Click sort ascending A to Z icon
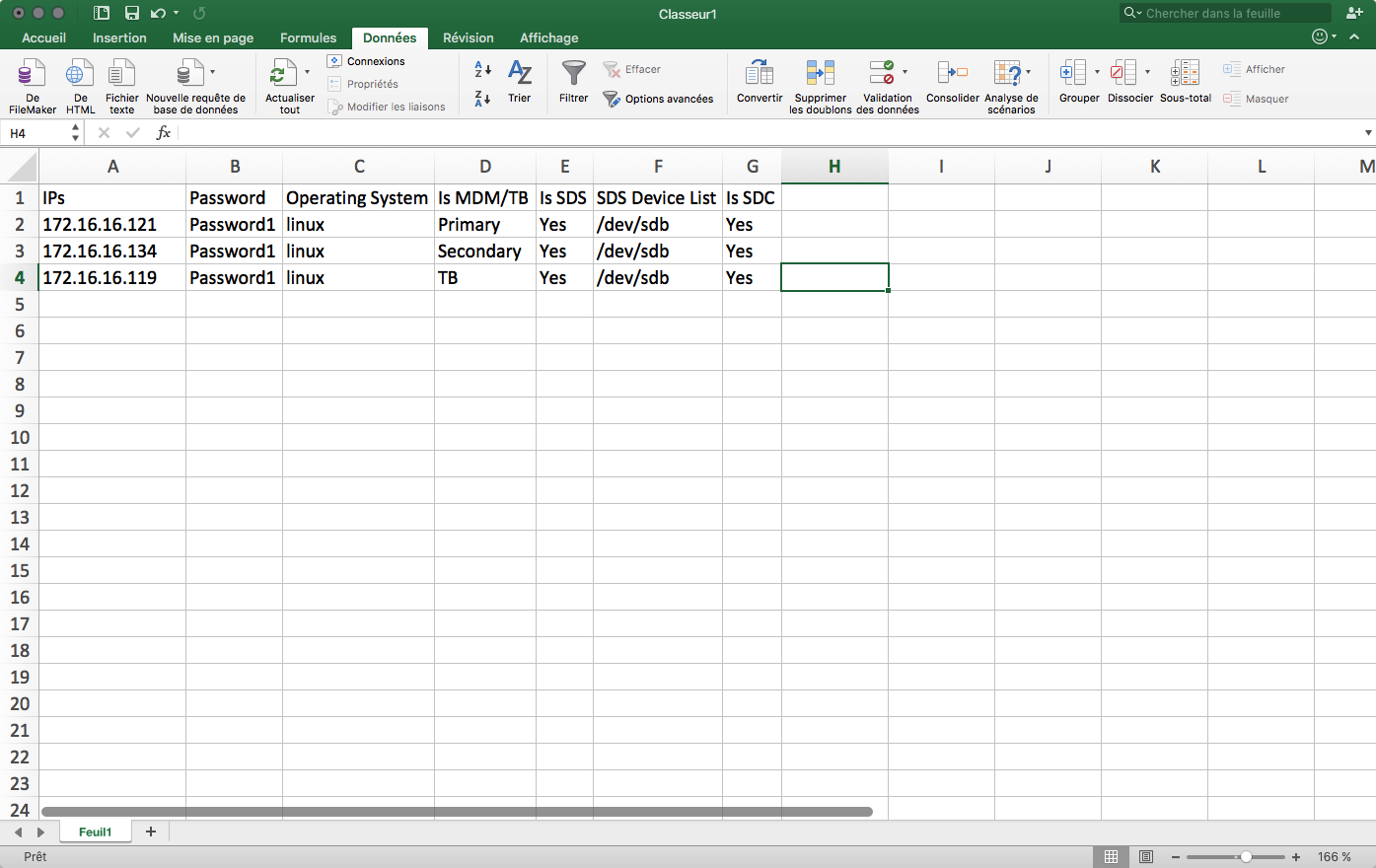 [482, 69]
